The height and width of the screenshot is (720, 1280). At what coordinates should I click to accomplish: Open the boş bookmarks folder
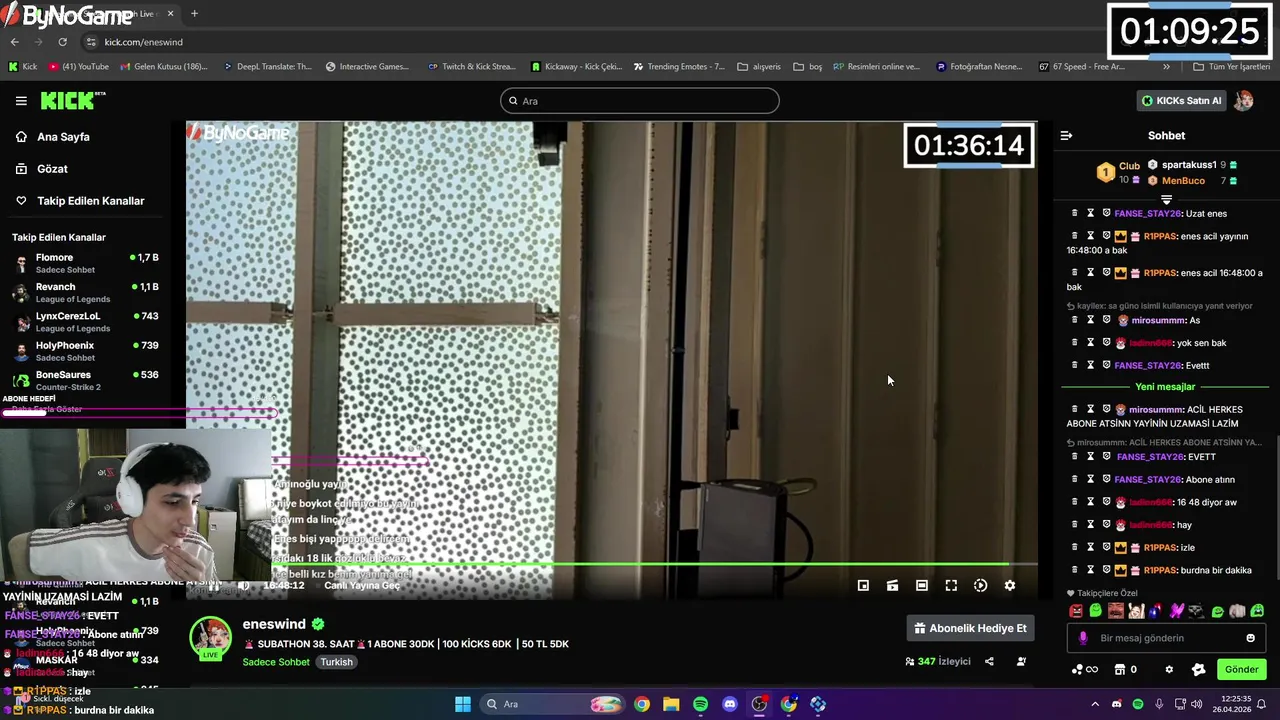click(808, 67)
